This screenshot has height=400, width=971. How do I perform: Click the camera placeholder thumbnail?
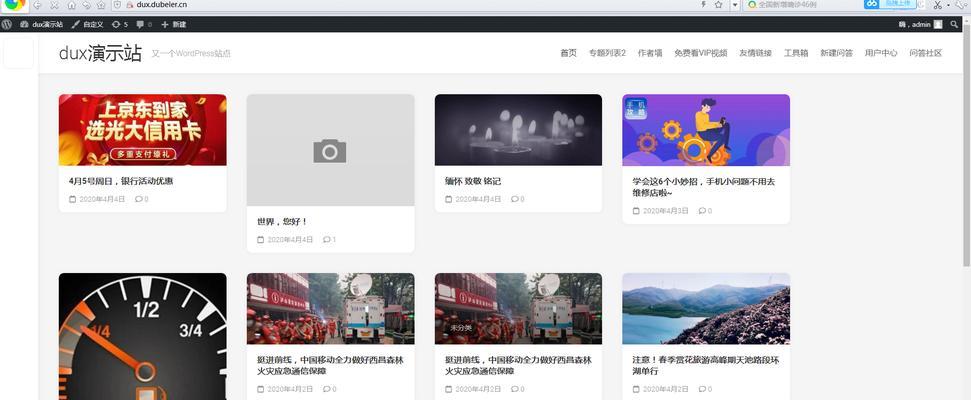(330, 150)
